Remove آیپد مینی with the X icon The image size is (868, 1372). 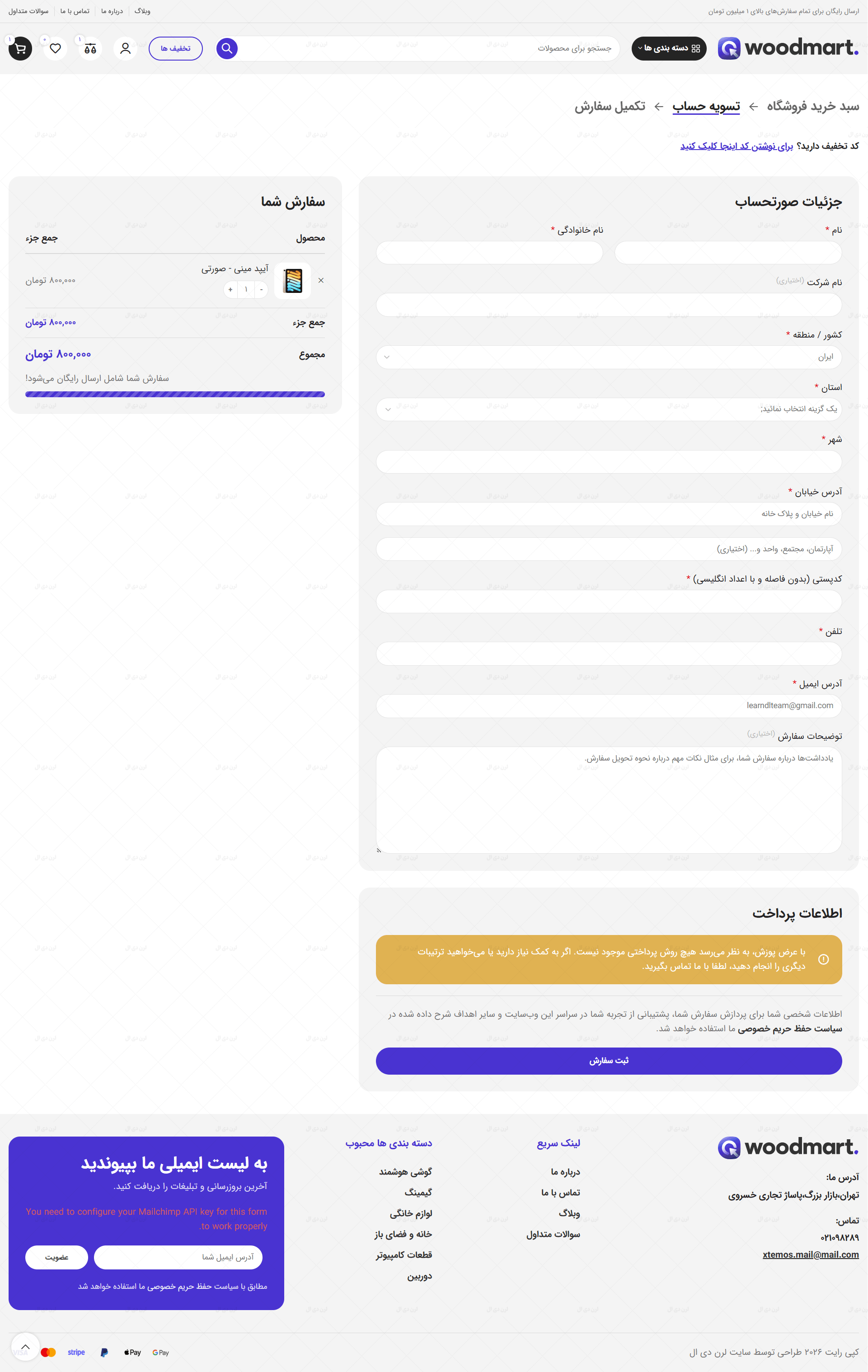pos(321,280)
